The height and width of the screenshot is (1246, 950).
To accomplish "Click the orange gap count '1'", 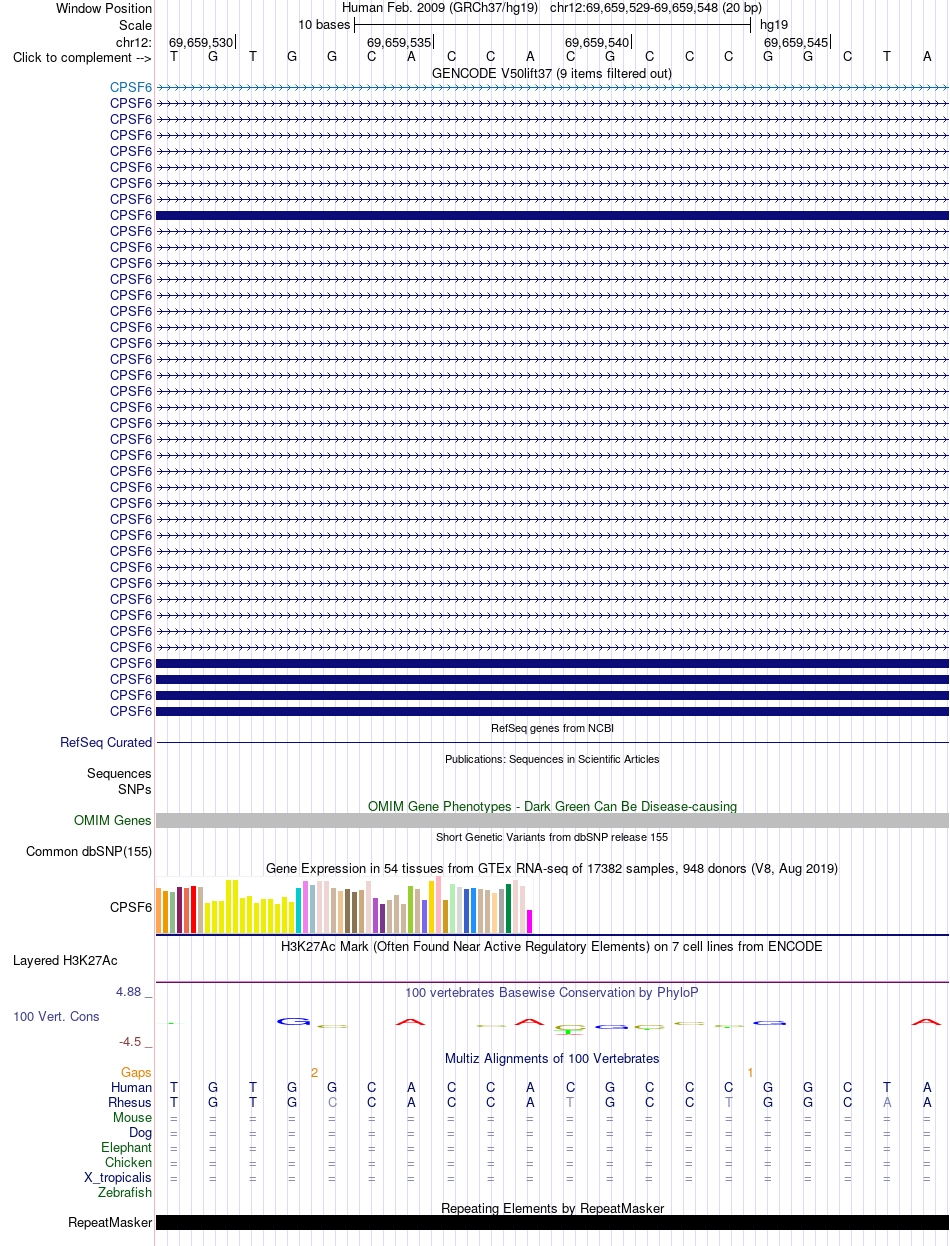I will (750, 1073).
